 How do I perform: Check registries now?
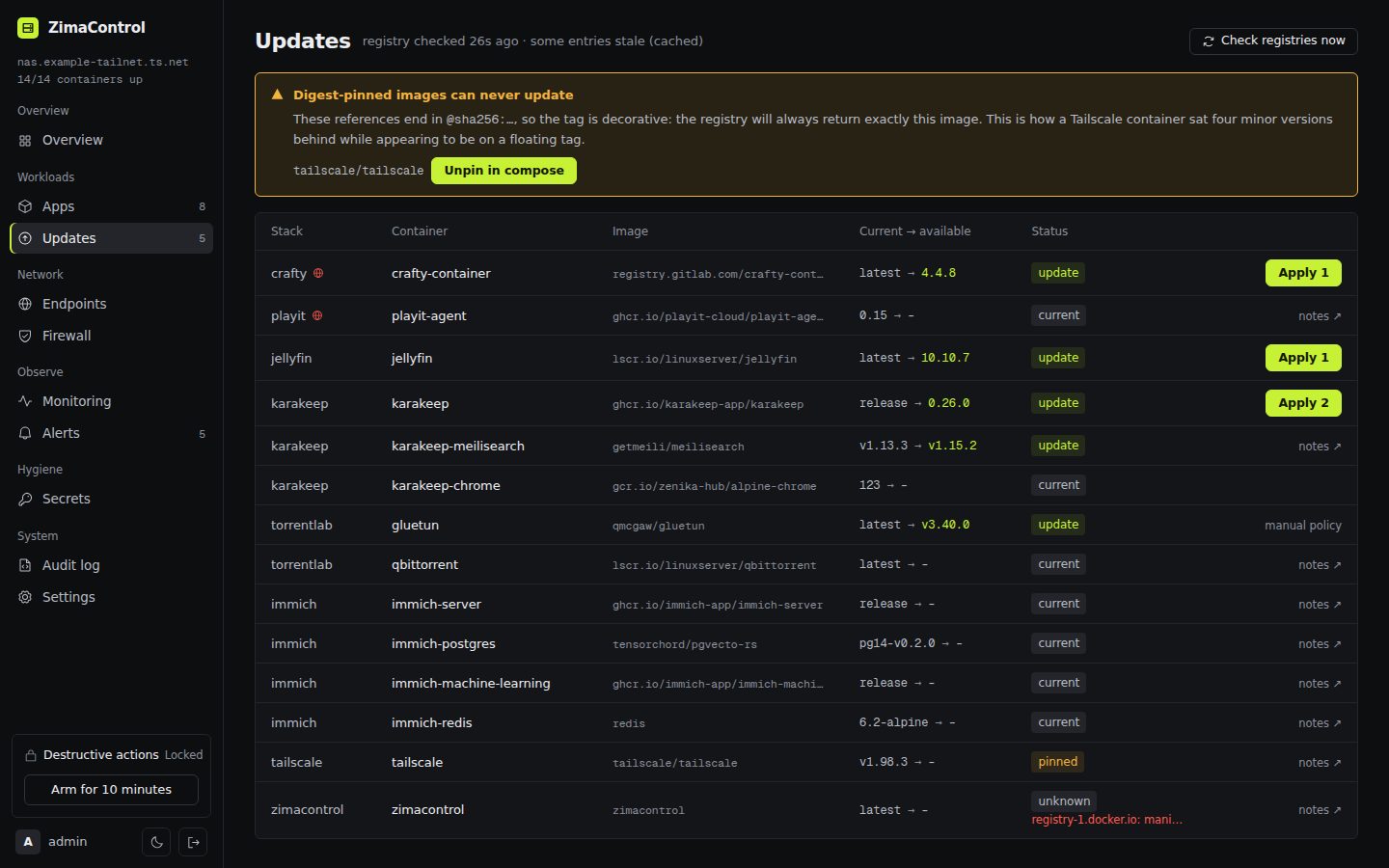click(1273, 41)
